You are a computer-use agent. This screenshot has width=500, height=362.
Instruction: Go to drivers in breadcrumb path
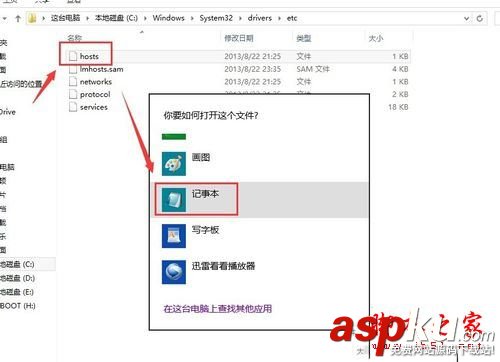(260, 18)
